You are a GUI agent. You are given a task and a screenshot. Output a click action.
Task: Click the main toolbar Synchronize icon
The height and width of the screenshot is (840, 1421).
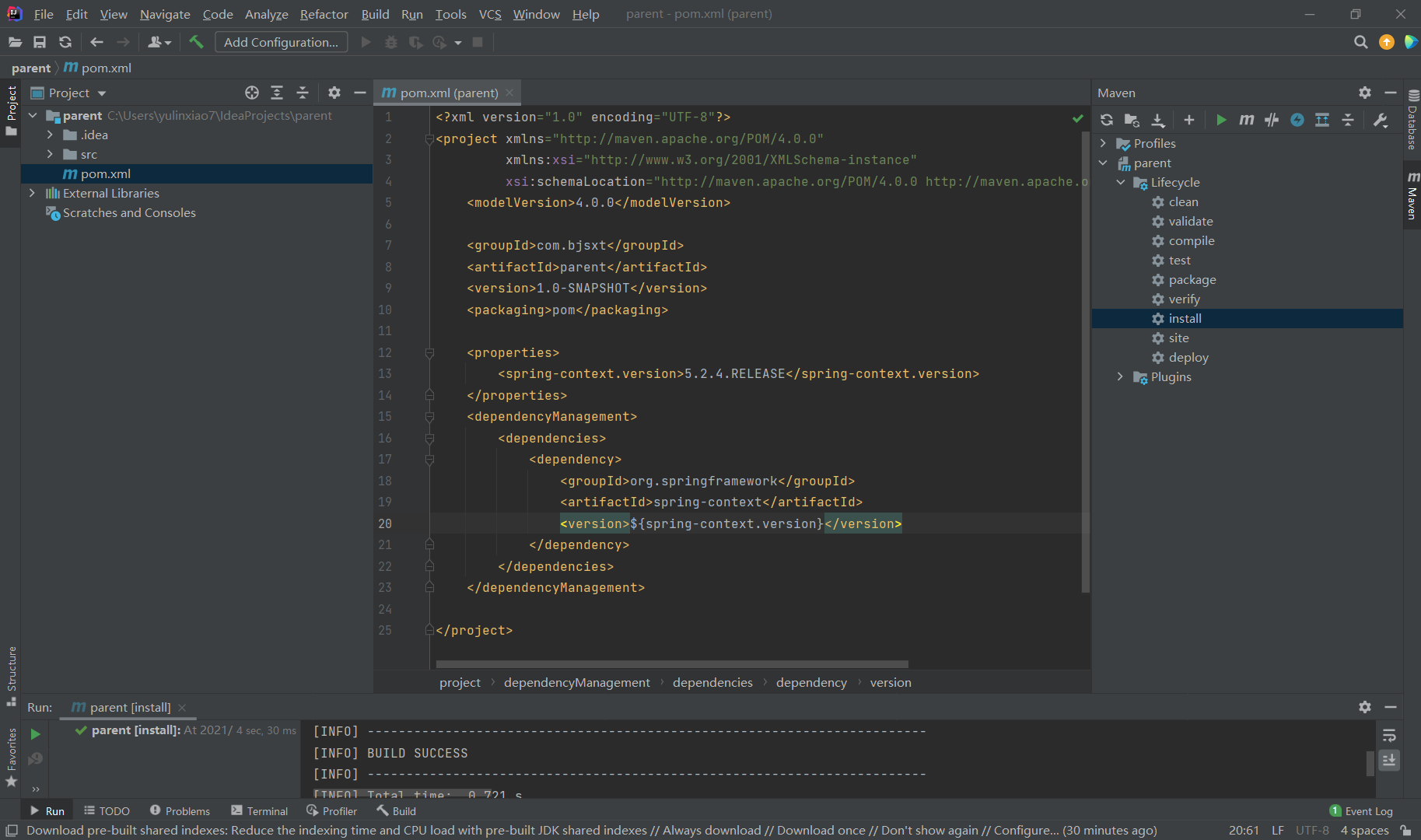[65, 42]
